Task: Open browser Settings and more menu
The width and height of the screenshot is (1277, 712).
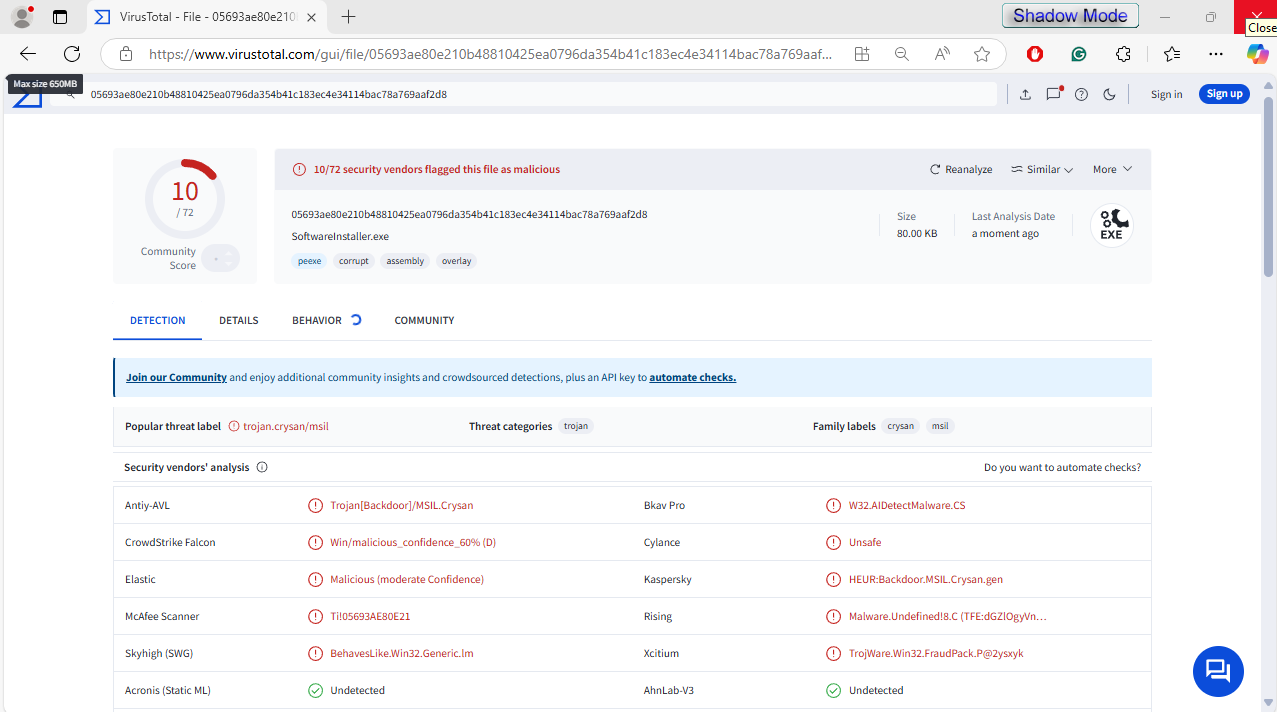Action: 1215,54
